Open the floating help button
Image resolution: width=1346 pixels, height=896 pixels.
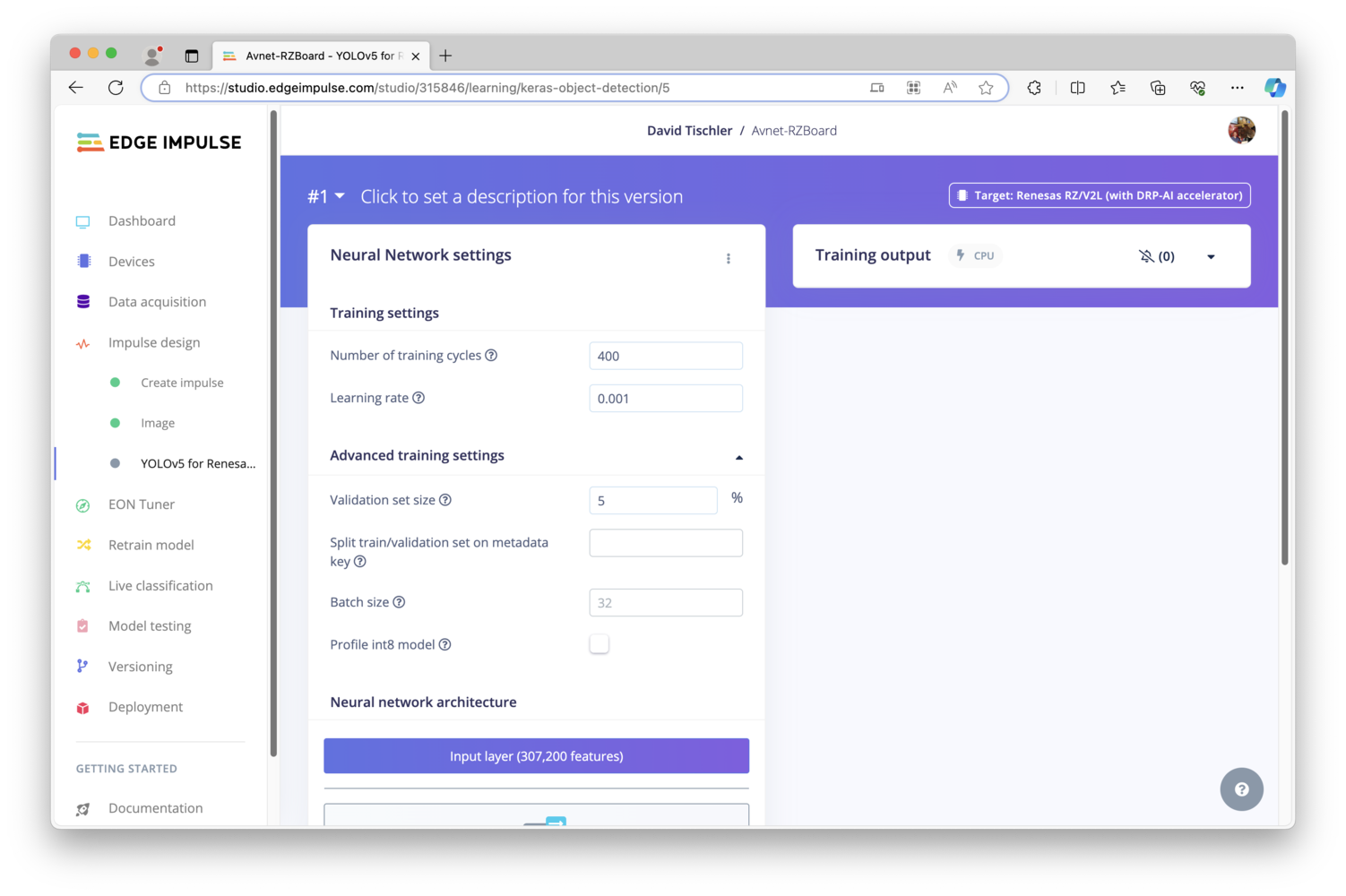coord(1241,789)
